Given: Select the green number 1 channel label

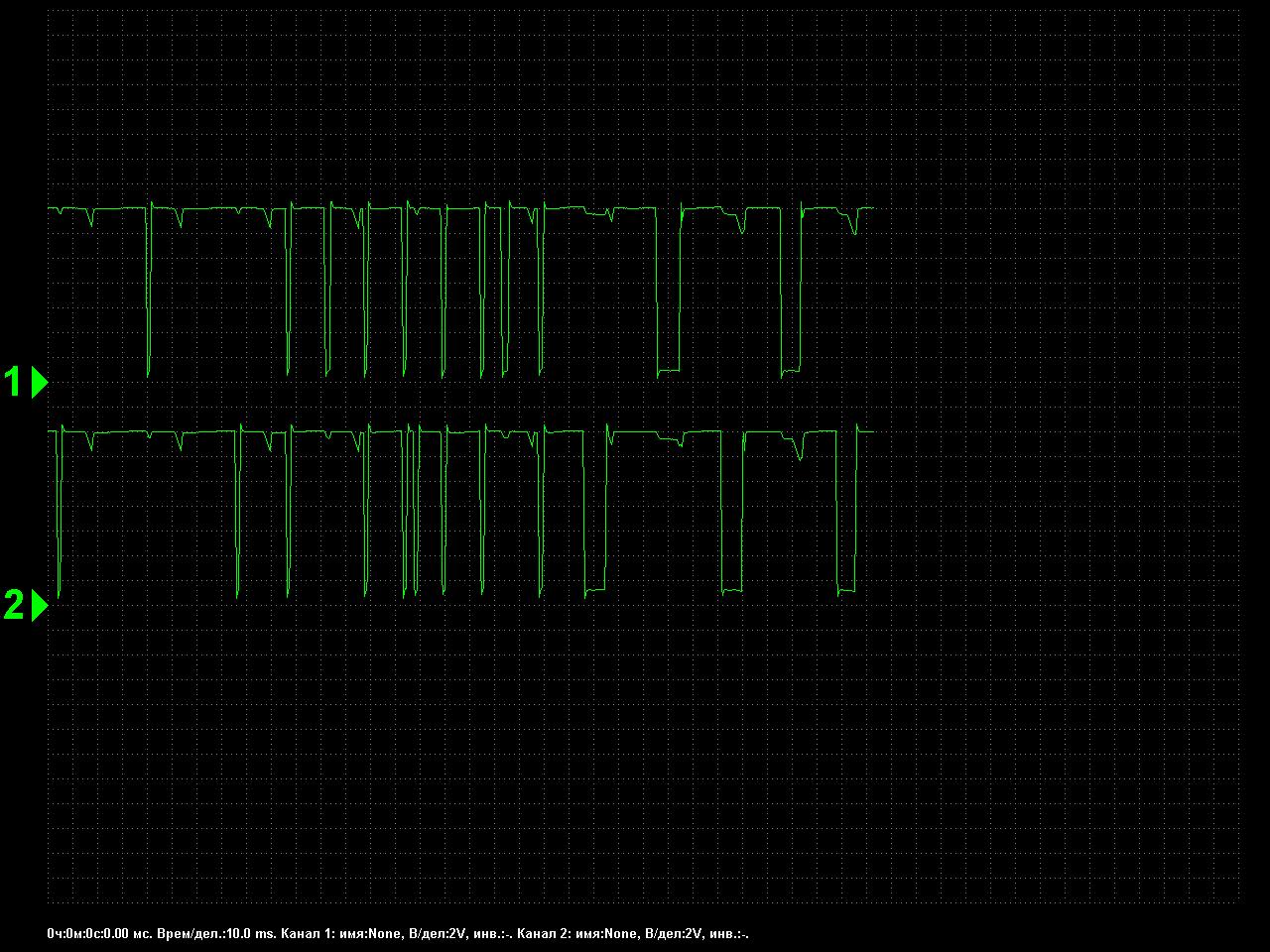Looking at the screenshot, I should point(14,382).
